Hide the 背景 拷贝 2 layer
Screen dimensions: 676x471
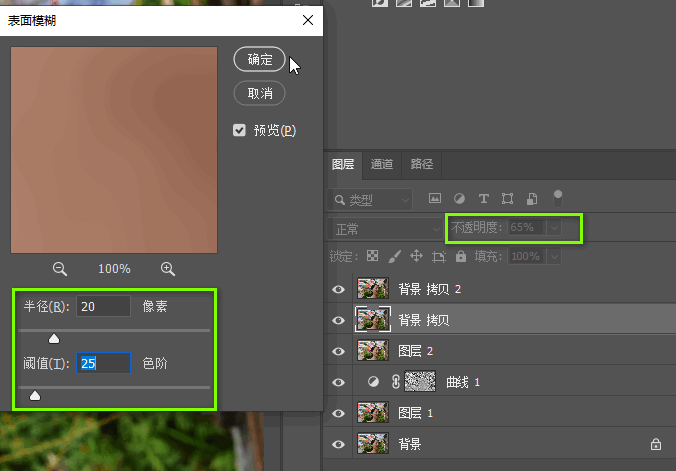(338, 289)
